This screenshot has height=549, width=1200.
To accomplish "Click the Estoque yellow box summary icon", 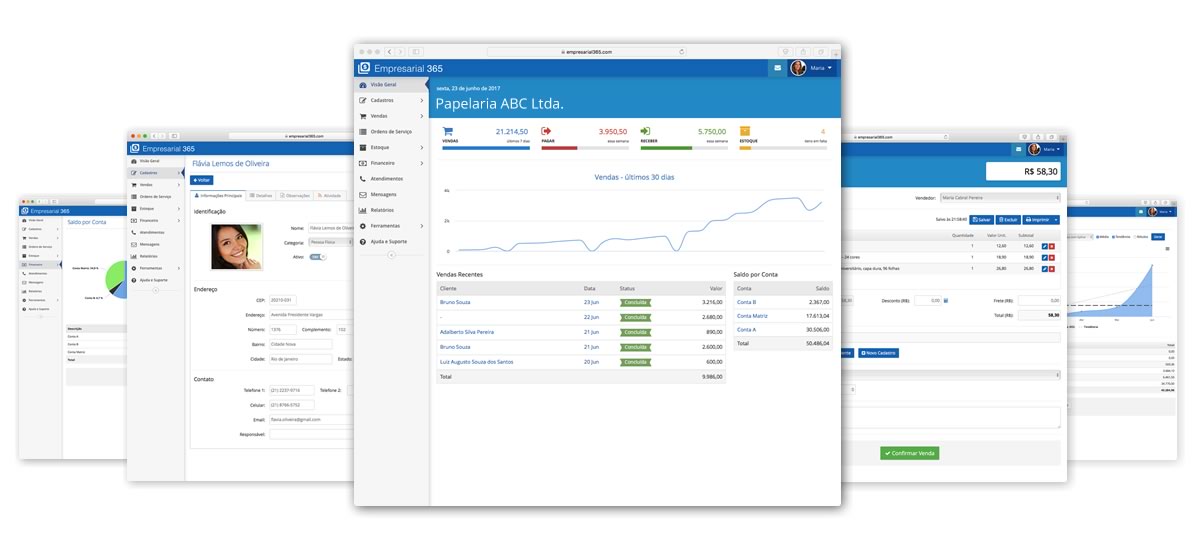I will [745, 131].
